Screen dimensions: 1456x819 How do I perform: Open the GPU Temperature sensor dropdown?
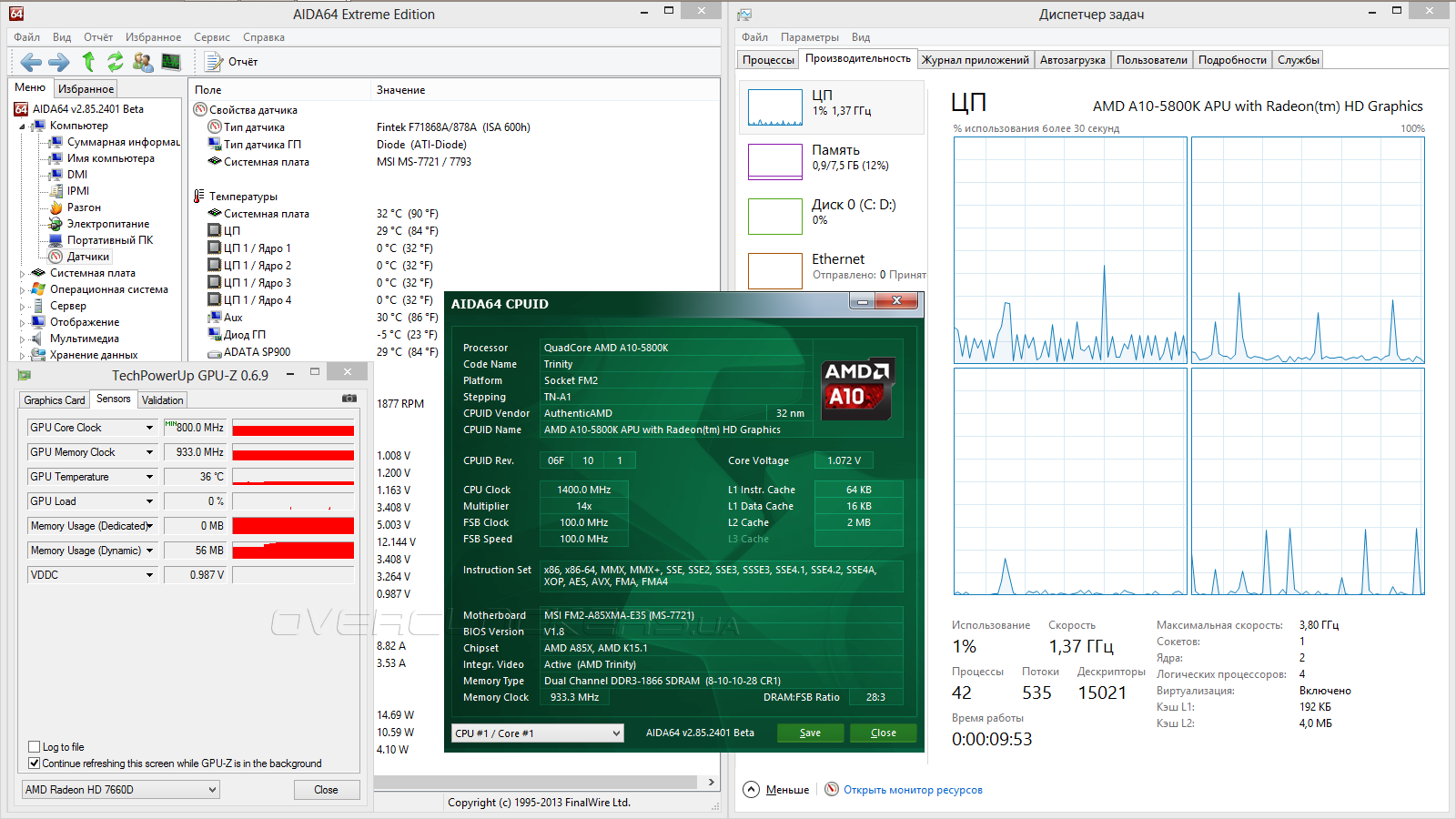[x=150, y=477]
